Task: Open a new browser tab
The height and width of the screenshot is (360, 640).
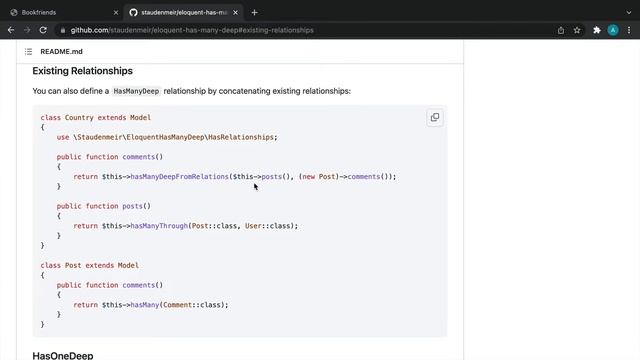Action: pos(254,13)
